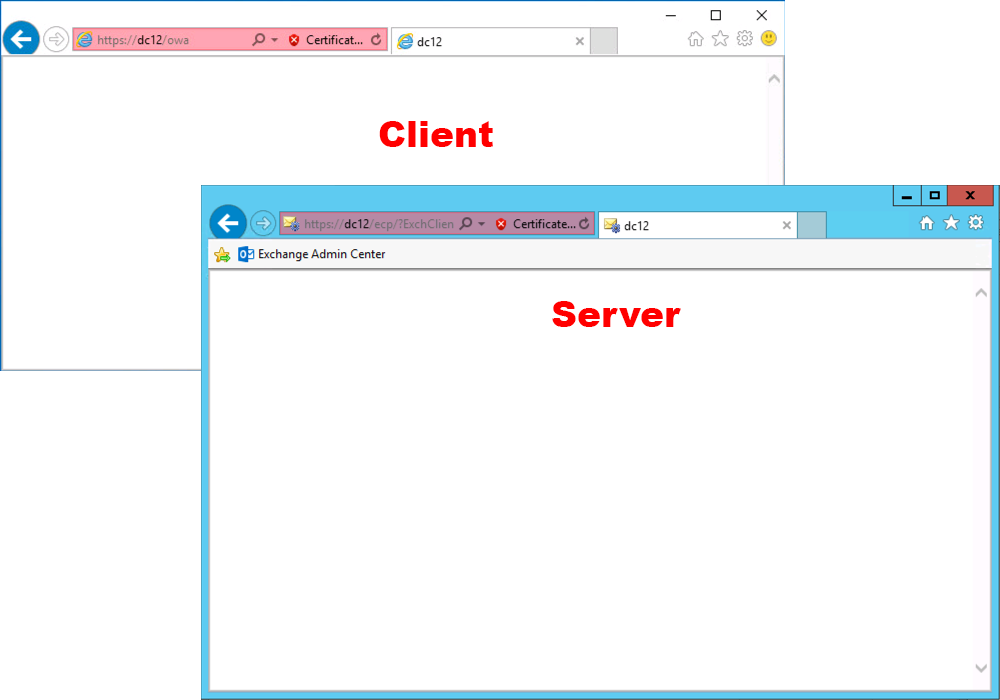Open Tools gear in Client window
The width and height of the screenshot is (1000, 700).
pyautogui.click(x=744, y=39)
